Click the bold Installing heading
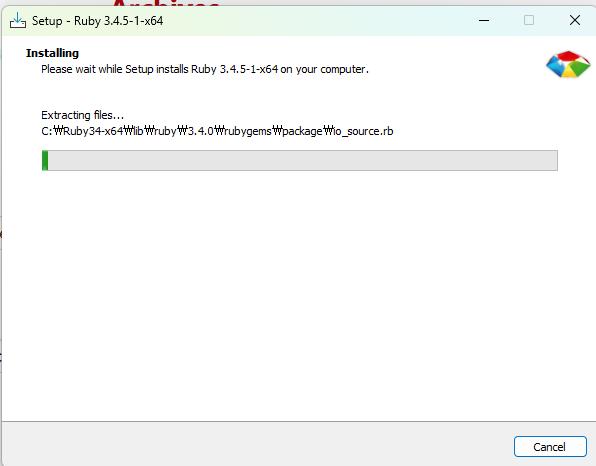This screenshot has width=596, height=466. [52, 53]
